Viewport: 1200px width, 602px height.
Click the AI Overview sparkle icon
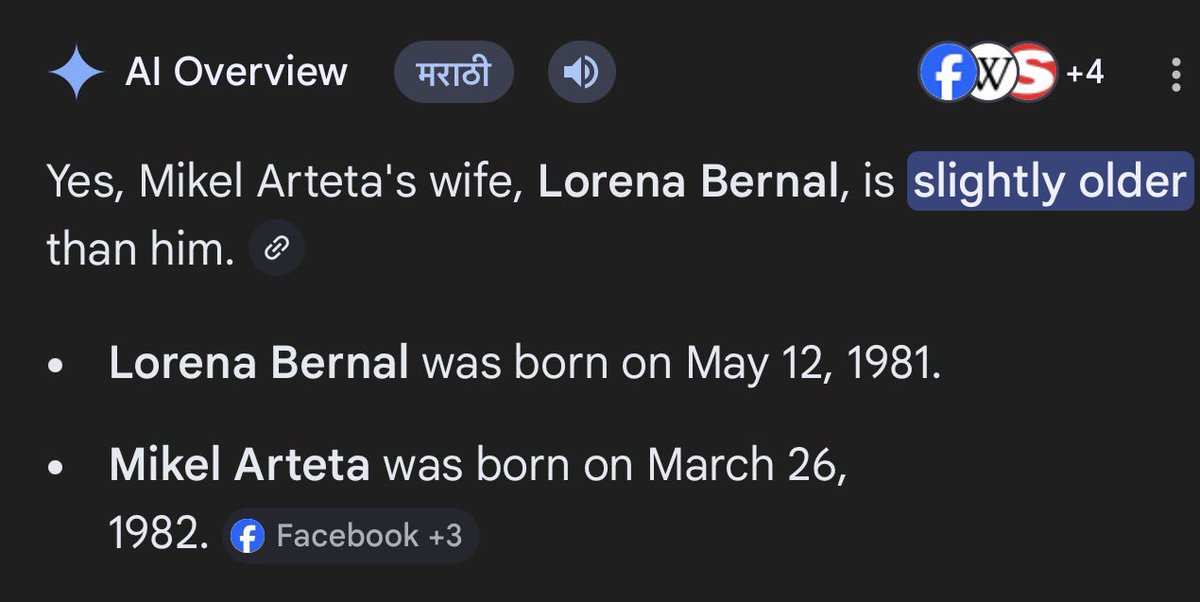click(x=76, y=73)
